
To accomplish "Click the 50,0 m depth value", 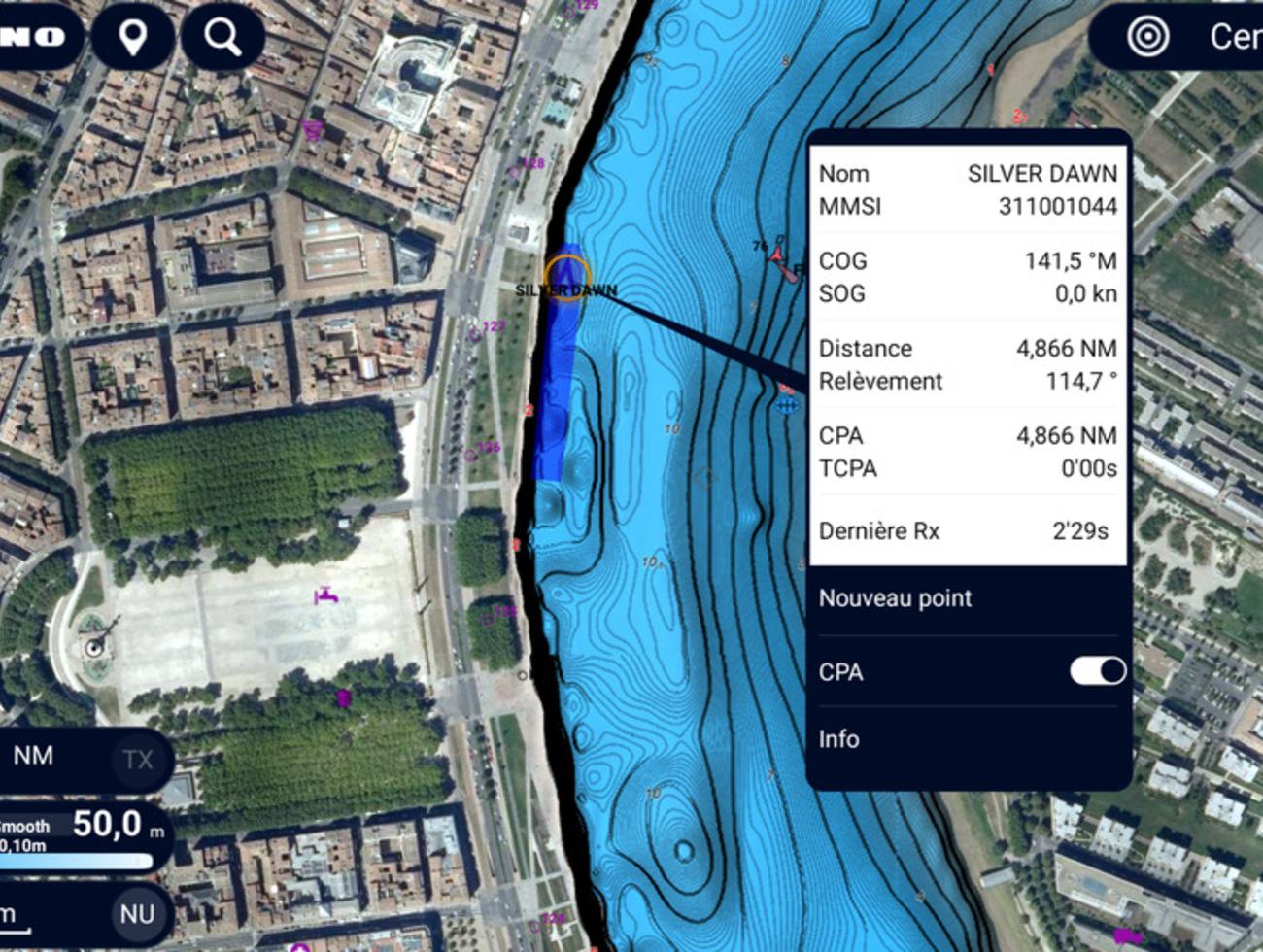I will coord(107,824).
